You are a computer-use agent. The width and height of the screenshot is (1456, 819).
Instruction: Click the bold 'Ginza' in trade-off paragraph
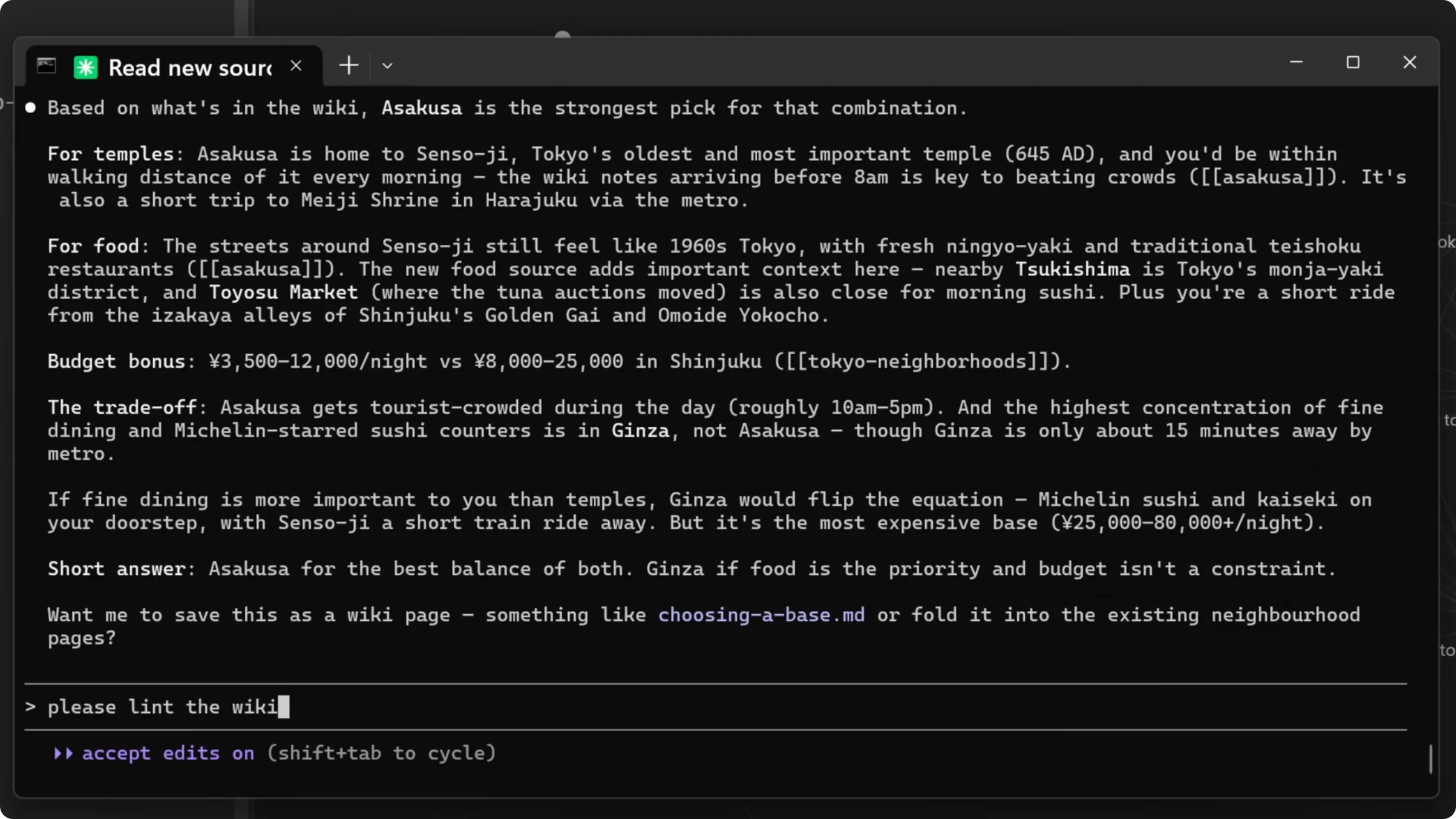click(640, 431)
